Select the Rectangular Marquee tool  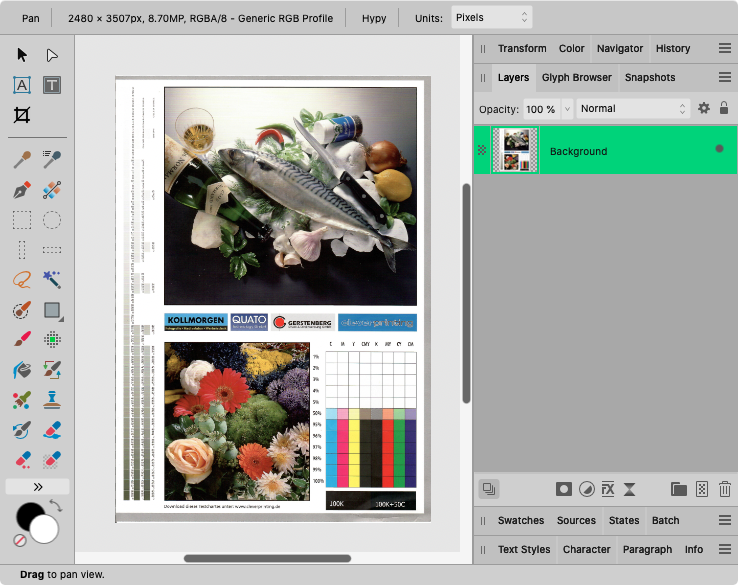(22, 220)
